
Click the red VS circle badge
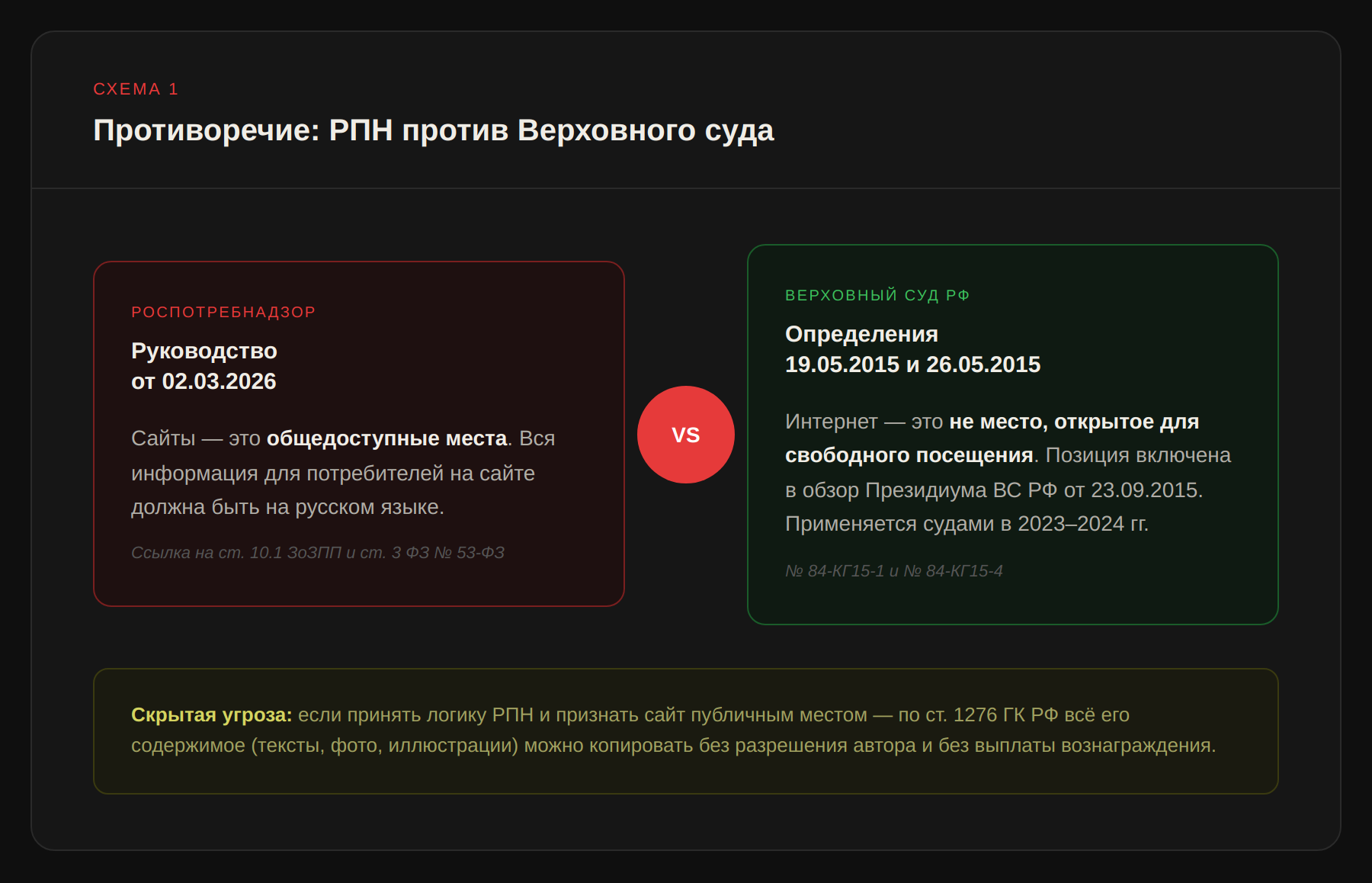(686, 435)
